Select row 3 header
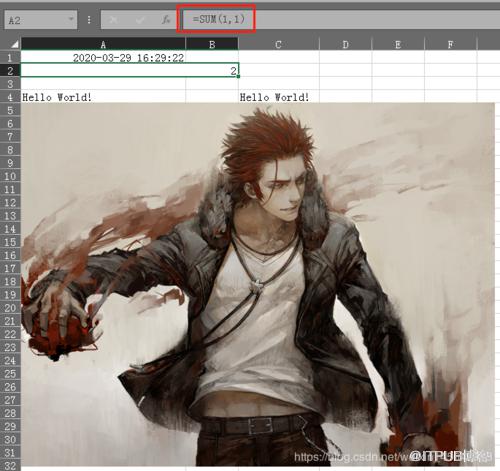The image size is (500, 471). point(10,84)
